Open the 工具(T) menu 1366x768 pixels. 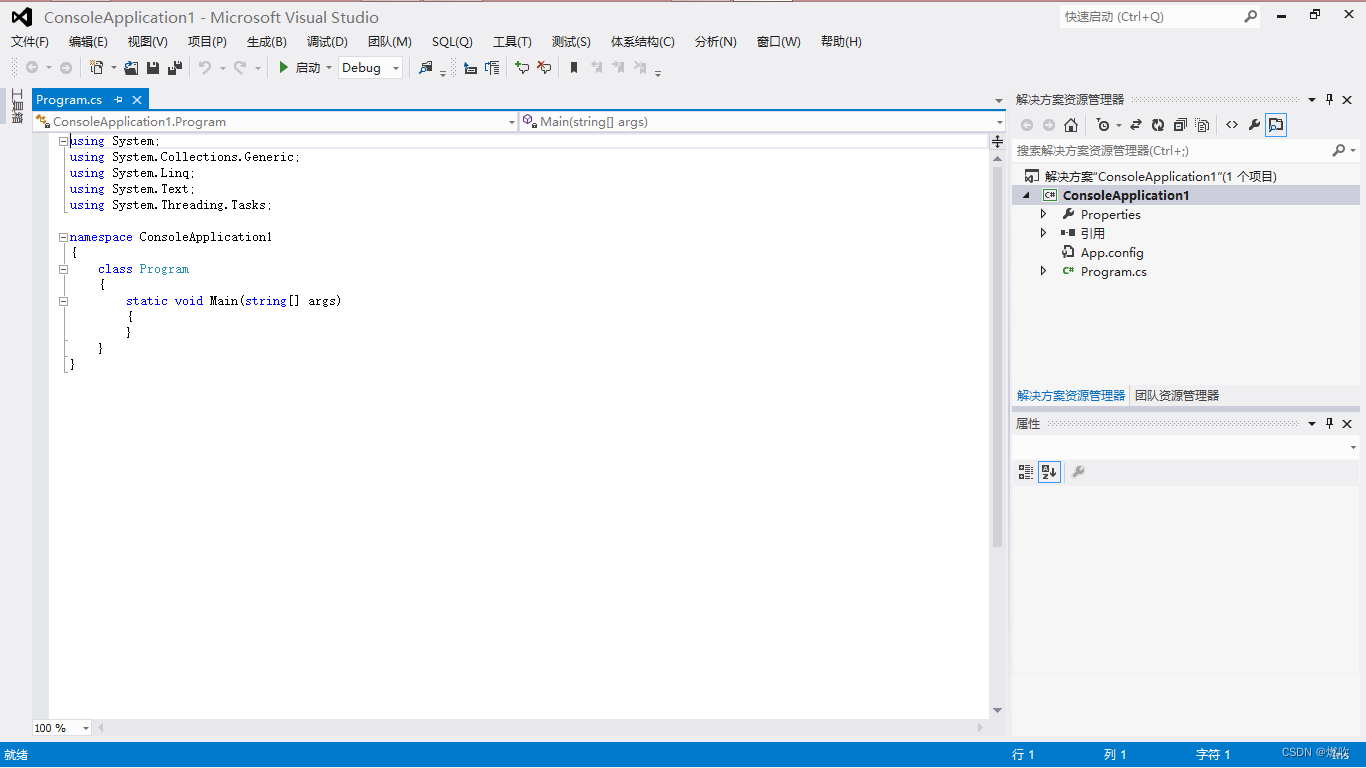pyautogui.click(x=512, y=42)
